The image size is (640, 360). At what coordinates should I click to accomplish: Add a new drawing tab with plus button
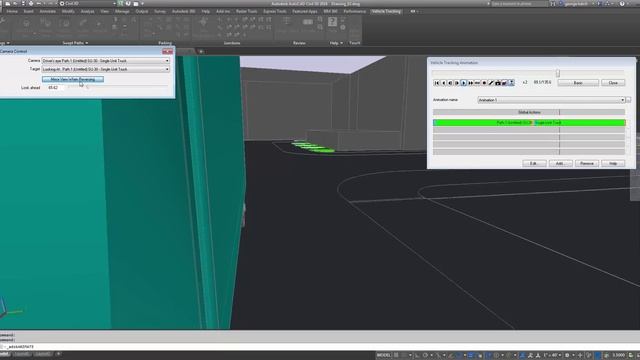click(201, 51)
